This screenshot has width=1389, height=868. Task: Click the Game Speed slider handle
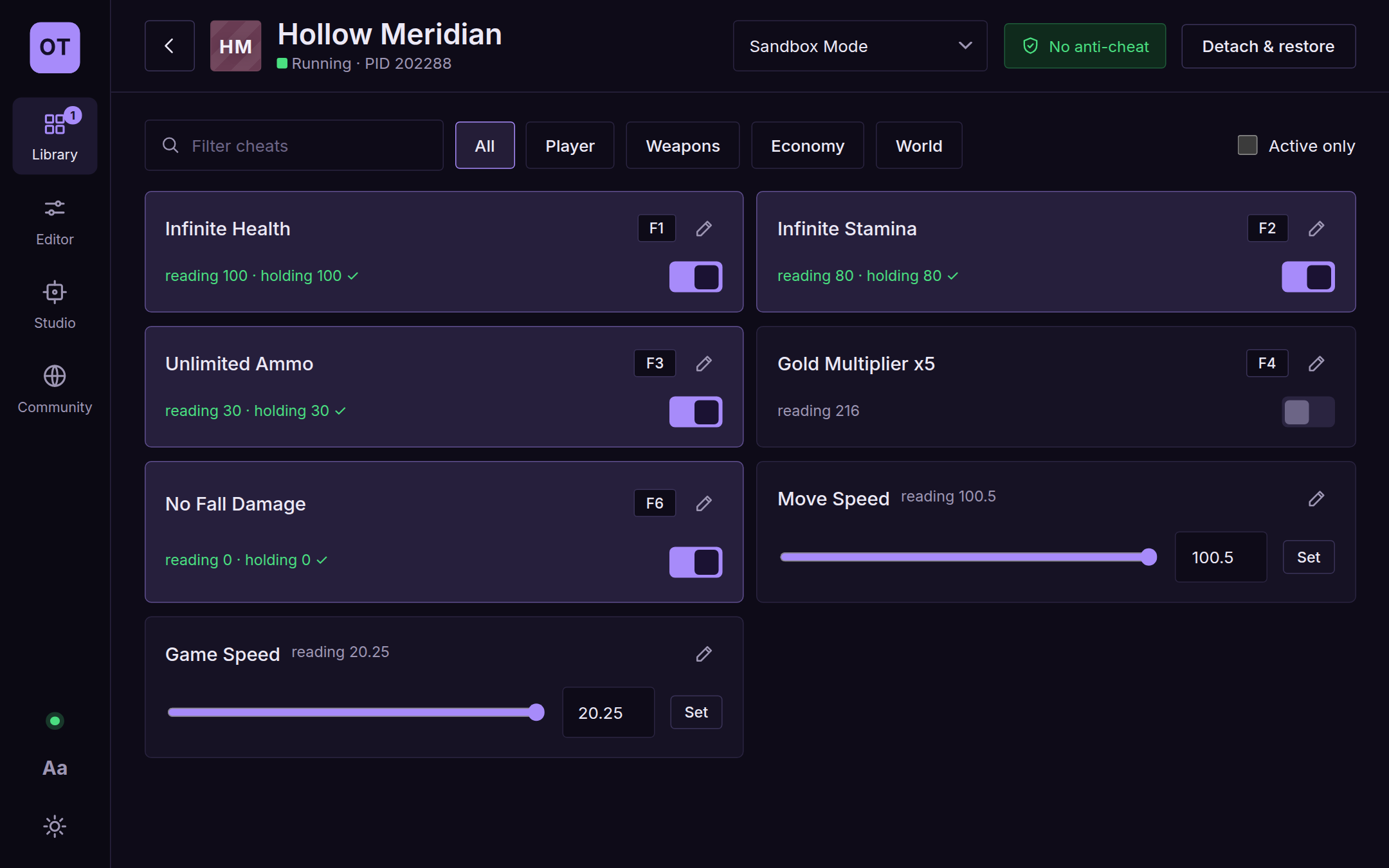(536, 712)
